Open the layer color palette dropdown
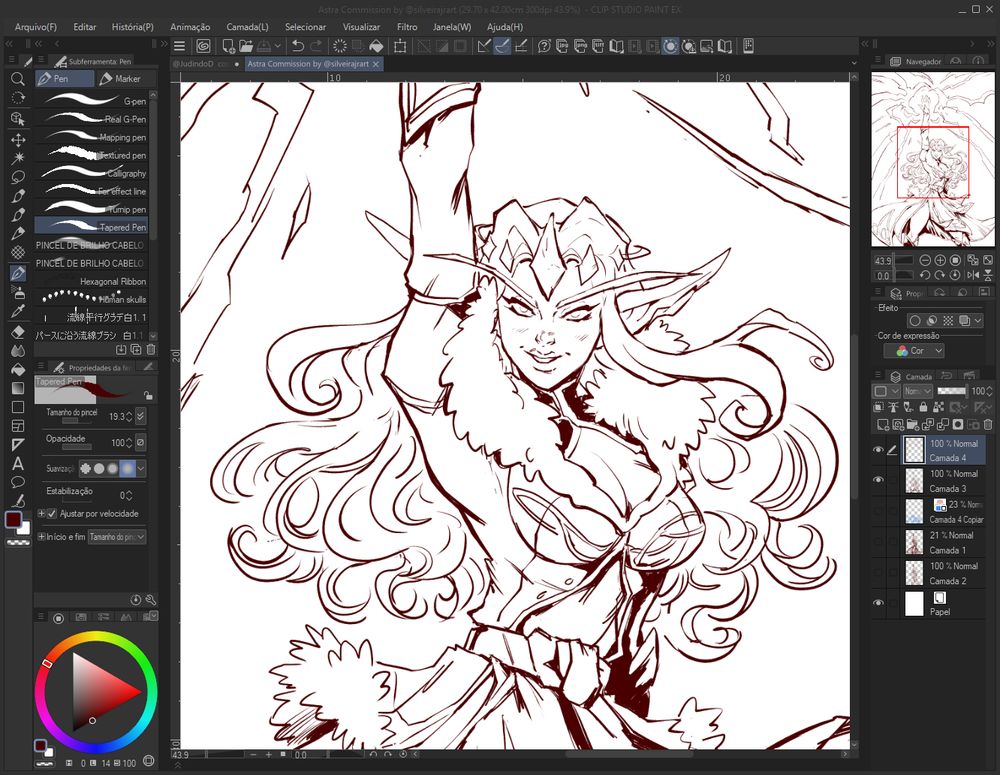This screenshot has width=1000, height=775. (886, 391)
